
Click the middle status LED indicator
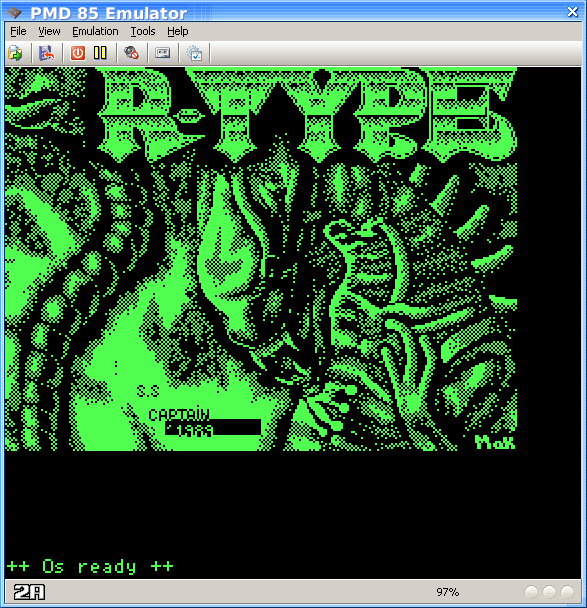549,592
